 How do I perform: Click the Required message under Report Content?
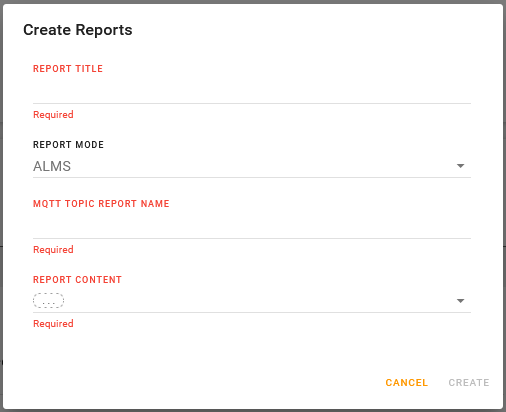click(x=53, y=324)
